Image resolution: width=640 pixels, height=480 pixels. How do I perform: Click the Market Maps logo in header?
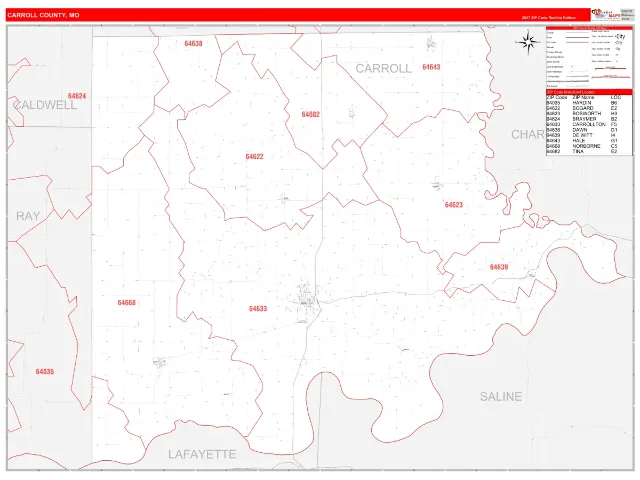(x=605, y=15)
